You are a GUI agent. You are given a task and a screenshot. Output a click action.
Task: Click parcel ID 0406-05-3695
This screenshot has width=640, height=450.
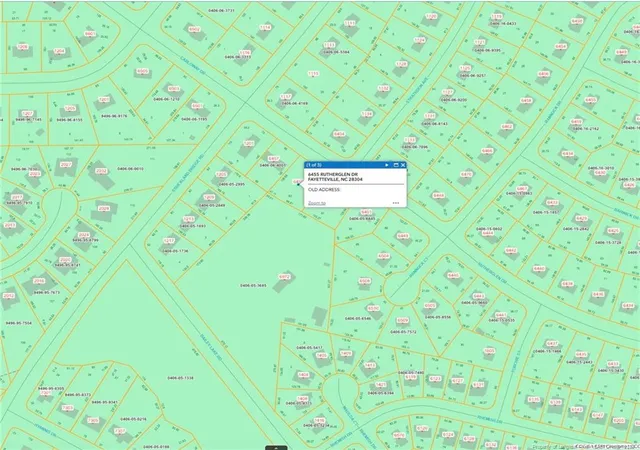253,285
